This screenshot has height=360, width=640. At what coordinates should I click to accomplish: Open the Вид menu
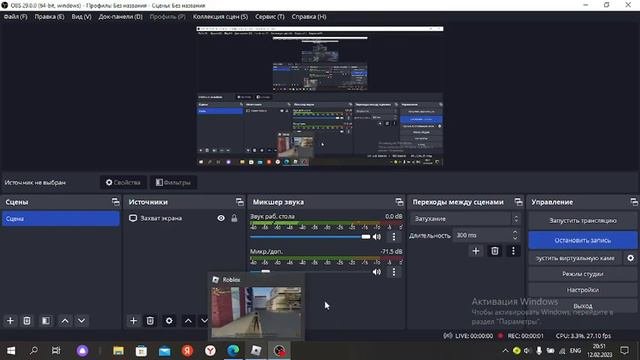pyautogui.click(x=82, y=17)
